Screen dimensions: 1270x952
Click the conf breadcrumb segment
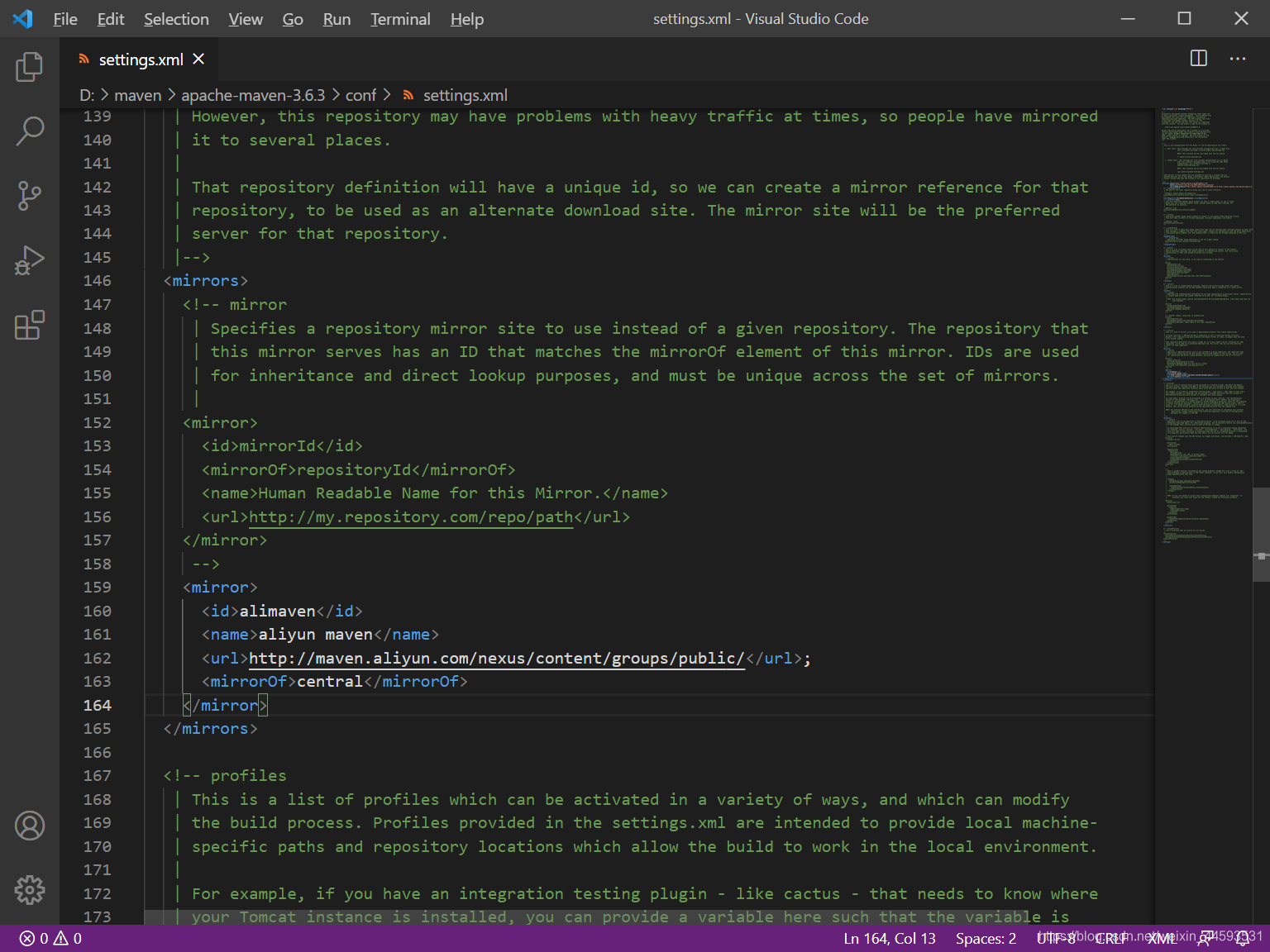pyautogui.click(x=360, y=95)
